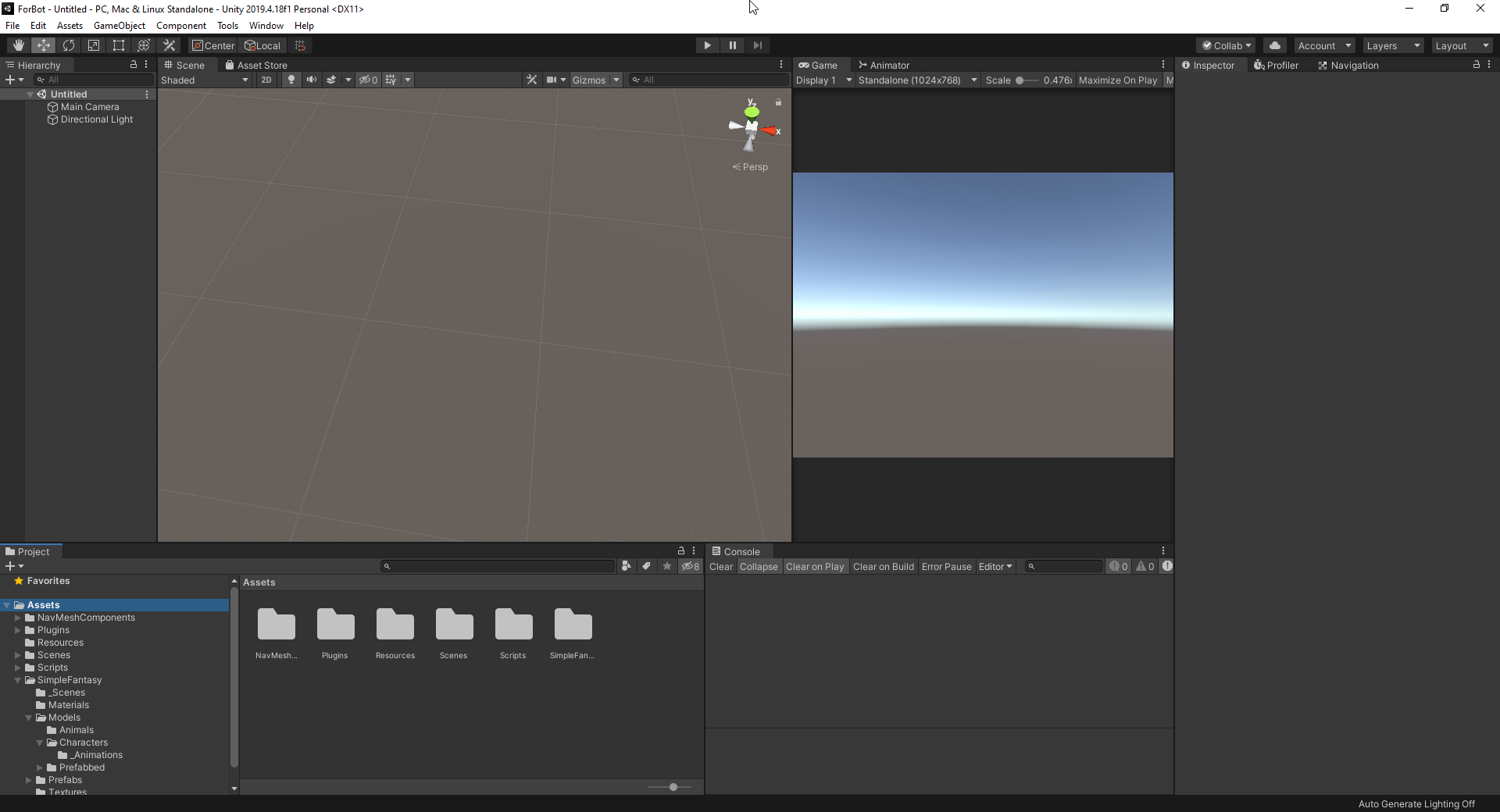Open the Shaded draw mode dropdown
The height and width of the screenshot is (812, 1500).
pos(205,80)
